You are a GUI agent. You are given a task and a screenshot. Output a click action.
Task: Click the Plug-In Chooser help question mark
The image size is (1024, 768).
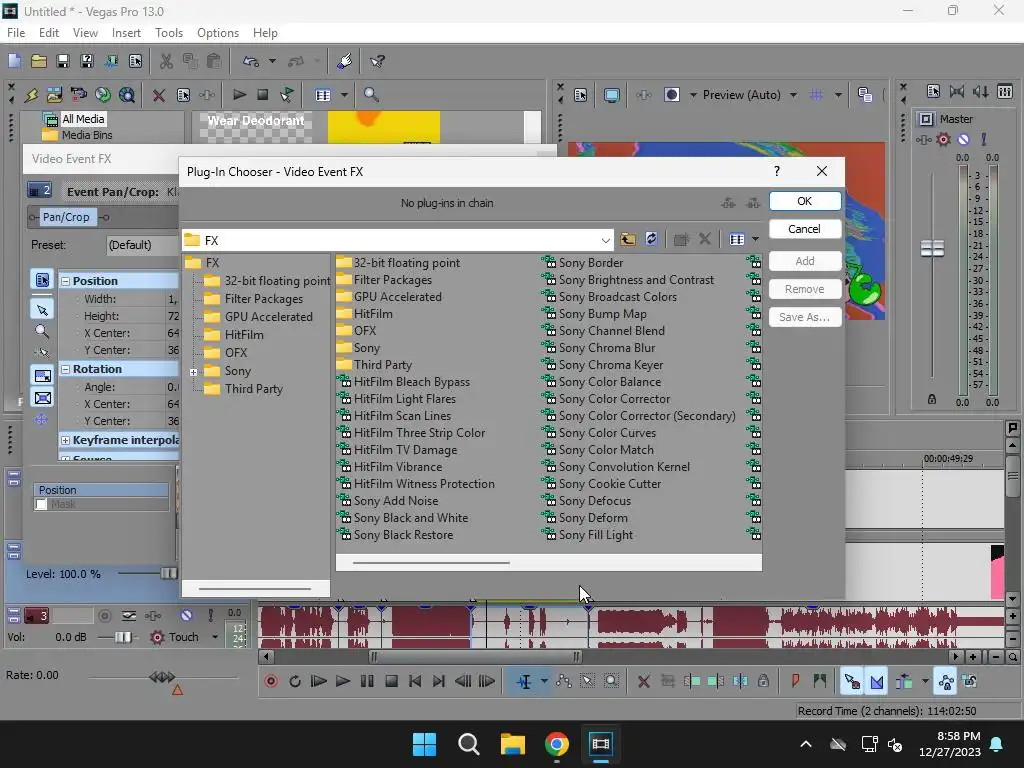pyautogui.click(x=776, y=171)
